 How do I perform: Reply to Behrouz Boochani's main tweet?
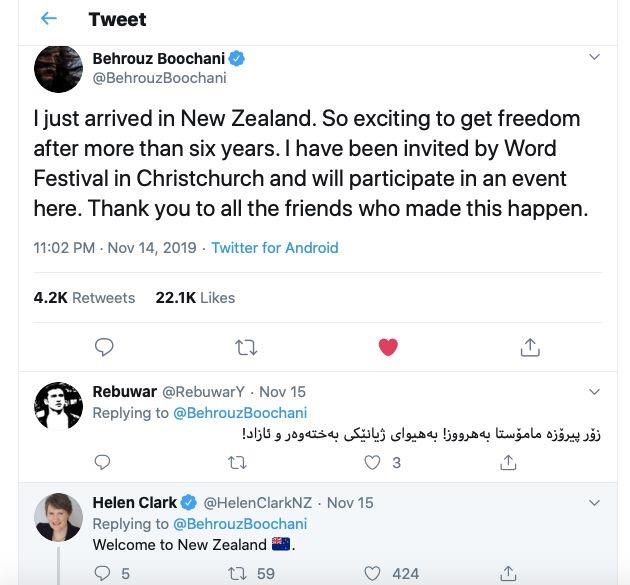103,347
